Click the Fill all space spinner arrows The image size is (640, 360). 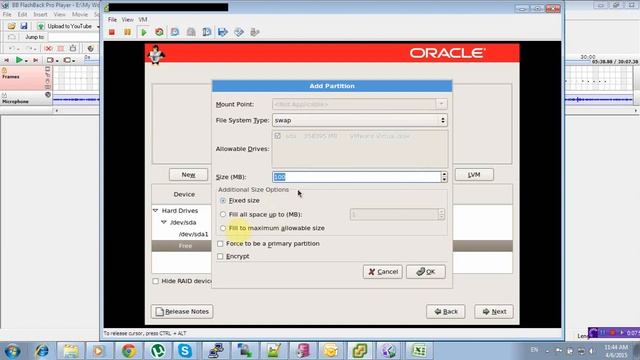pos(441,214)
